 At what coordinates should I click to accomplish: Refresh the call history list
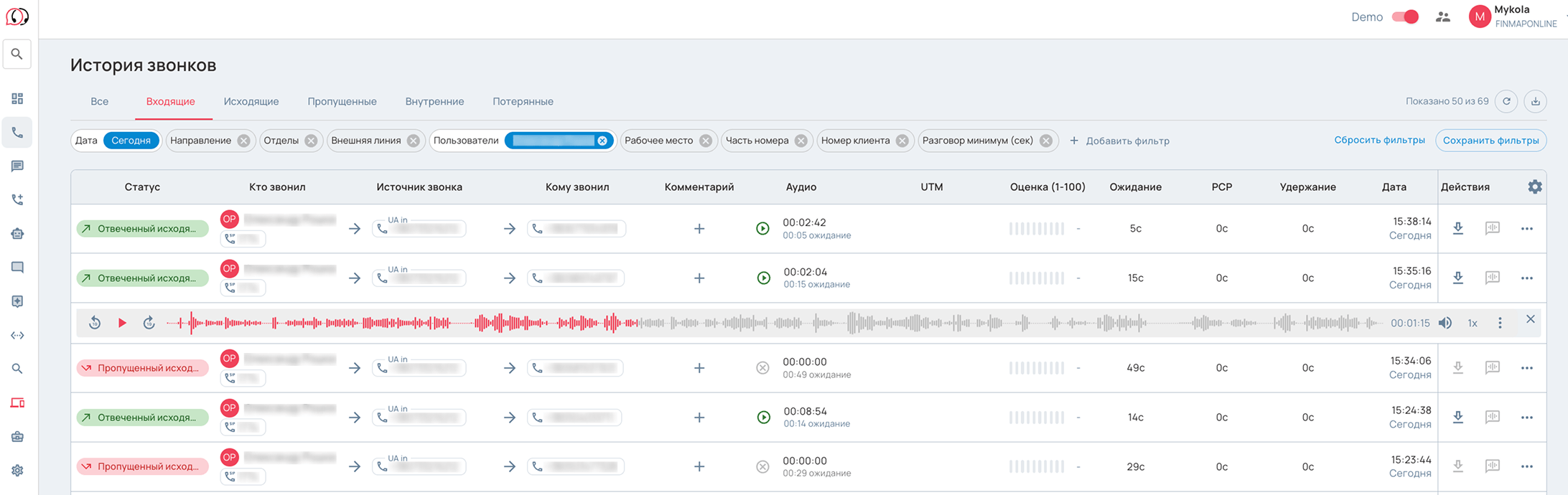[x=1507, y=102]
